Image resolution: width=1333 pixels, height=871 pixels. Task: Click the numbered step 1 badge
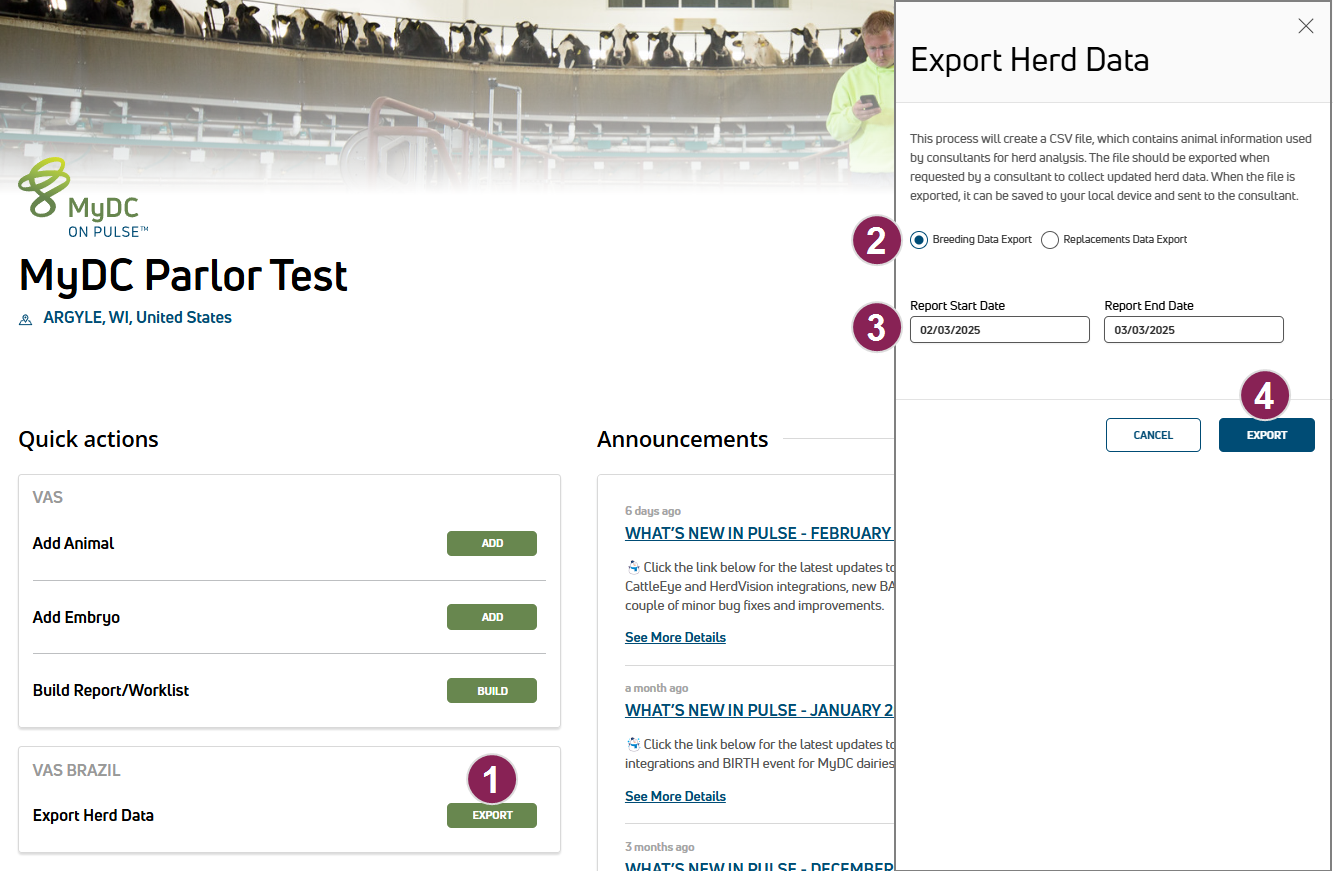[491, 779]
